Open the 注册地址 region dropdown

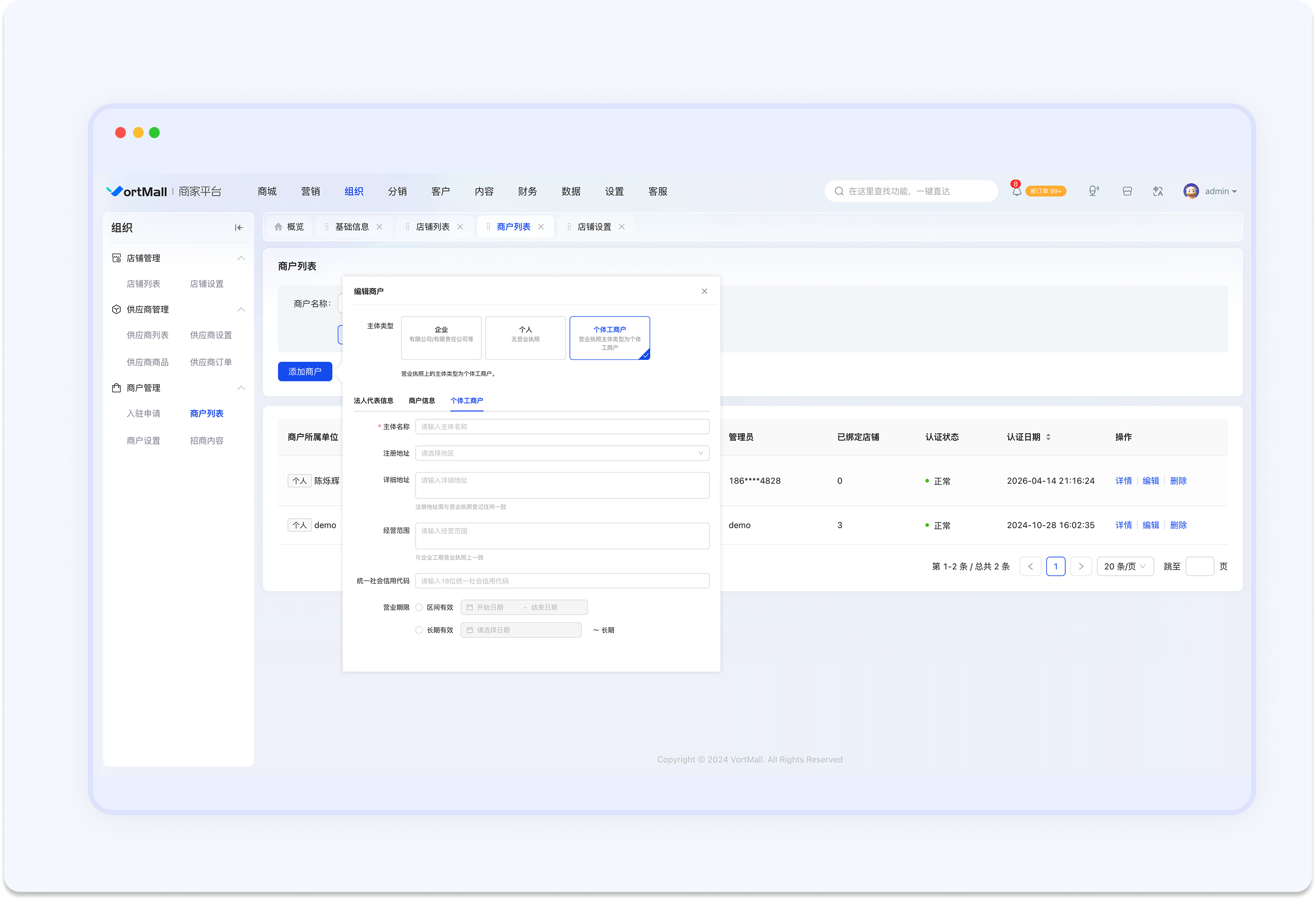[x=562, y=454]
